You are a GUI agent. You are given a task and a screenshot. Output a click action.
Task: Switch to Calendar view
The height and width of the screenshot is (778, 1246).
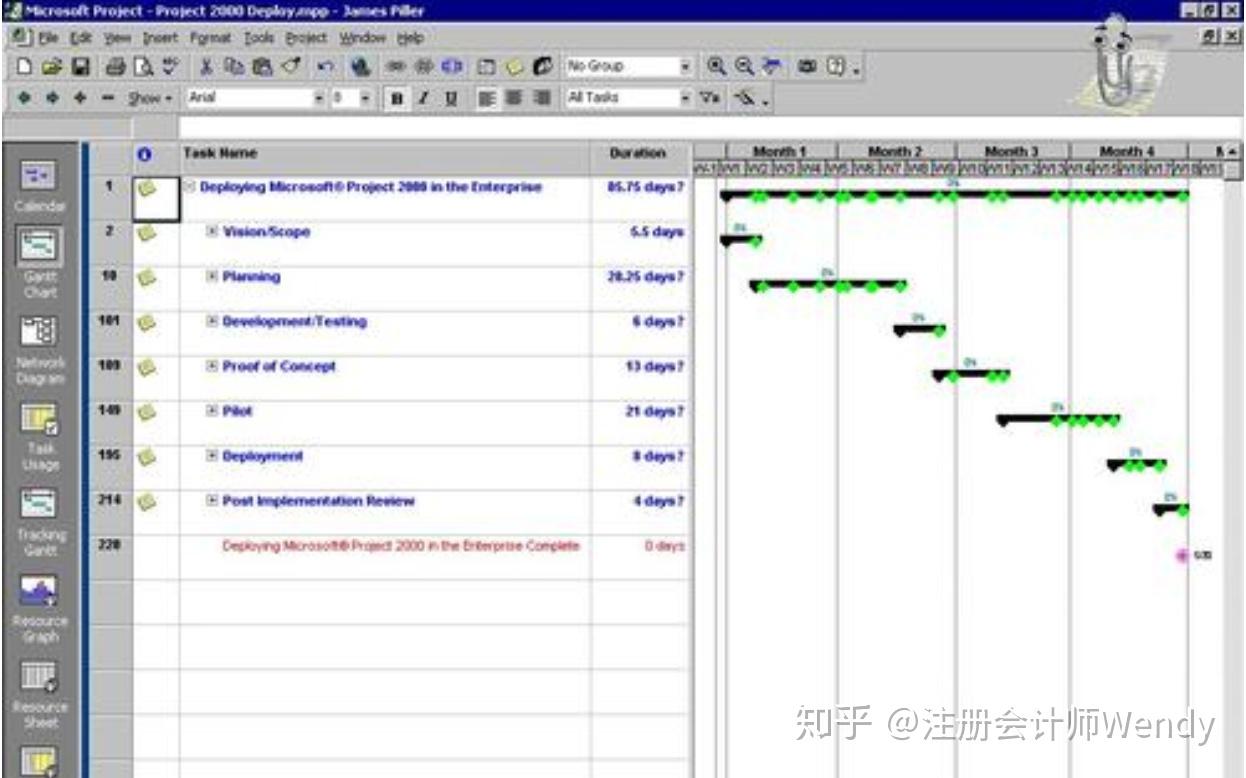click(x=40, y=187)
